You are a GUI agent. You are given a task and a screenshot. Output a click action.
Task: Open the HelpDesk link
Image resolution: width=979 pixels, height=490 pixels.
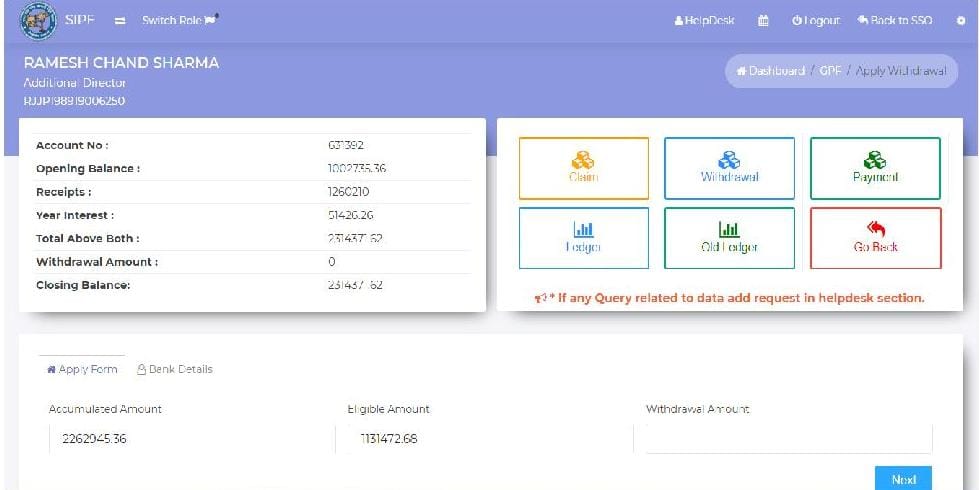coord(704,21)
